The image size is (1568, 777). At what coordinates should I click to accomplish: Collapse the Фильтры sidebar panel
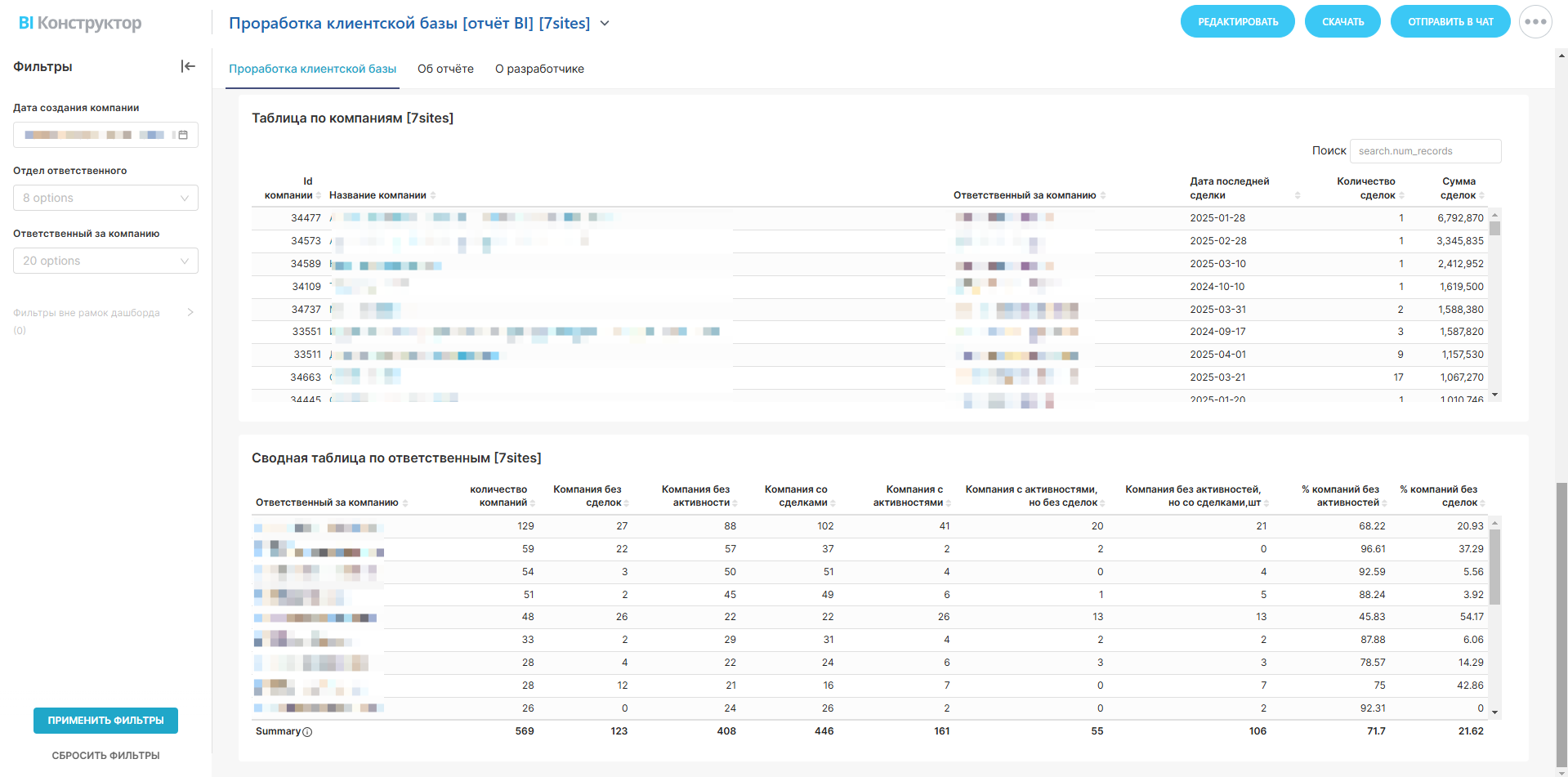pos(188,66)
